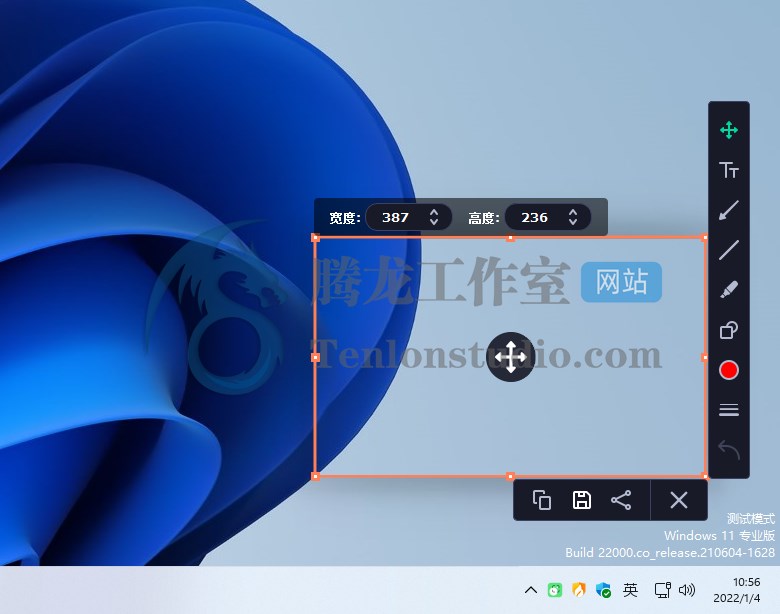Viewport: 780px width, 614px height.
Task: Show hidden system tray icons
Action: 531,590
